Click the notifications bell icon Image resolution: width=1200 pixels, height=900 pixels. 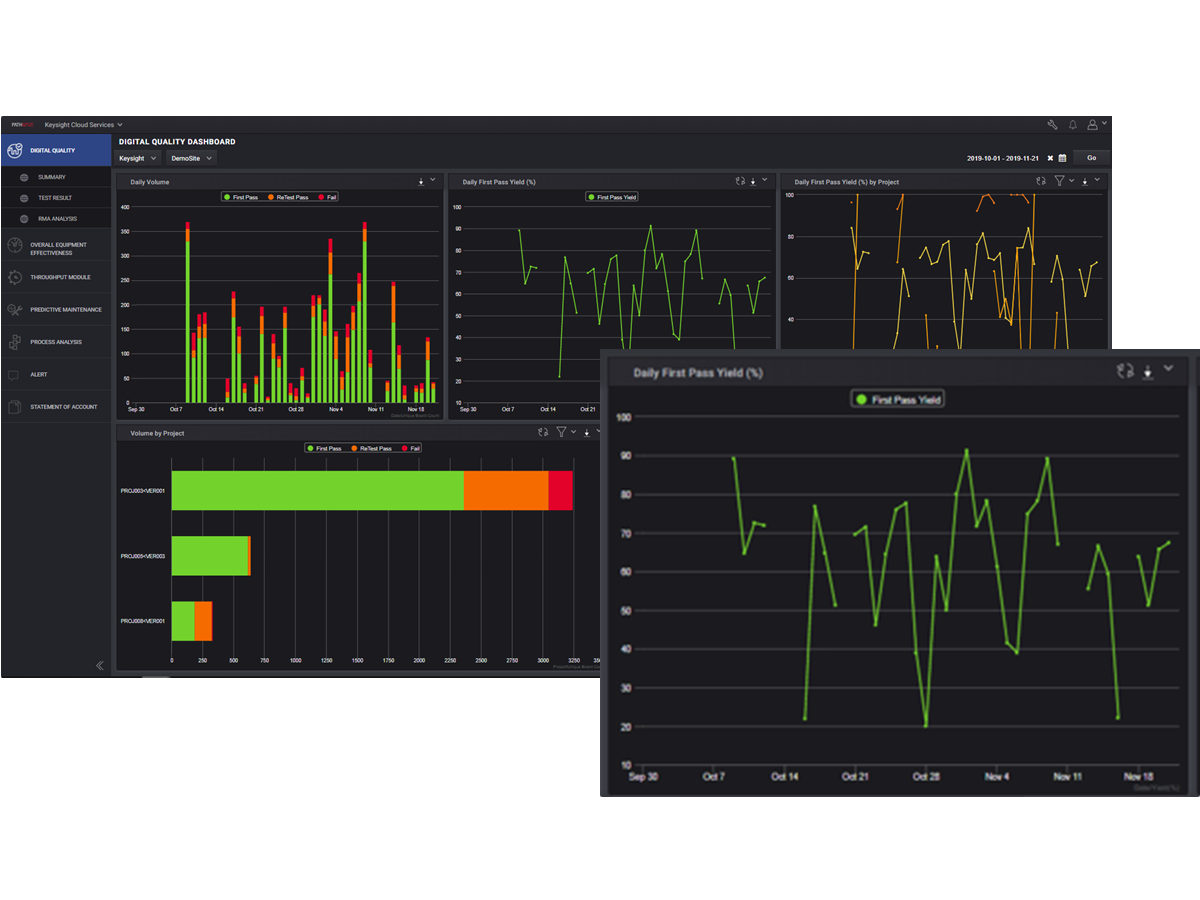pyautogui.click(x=1073, y=125)
